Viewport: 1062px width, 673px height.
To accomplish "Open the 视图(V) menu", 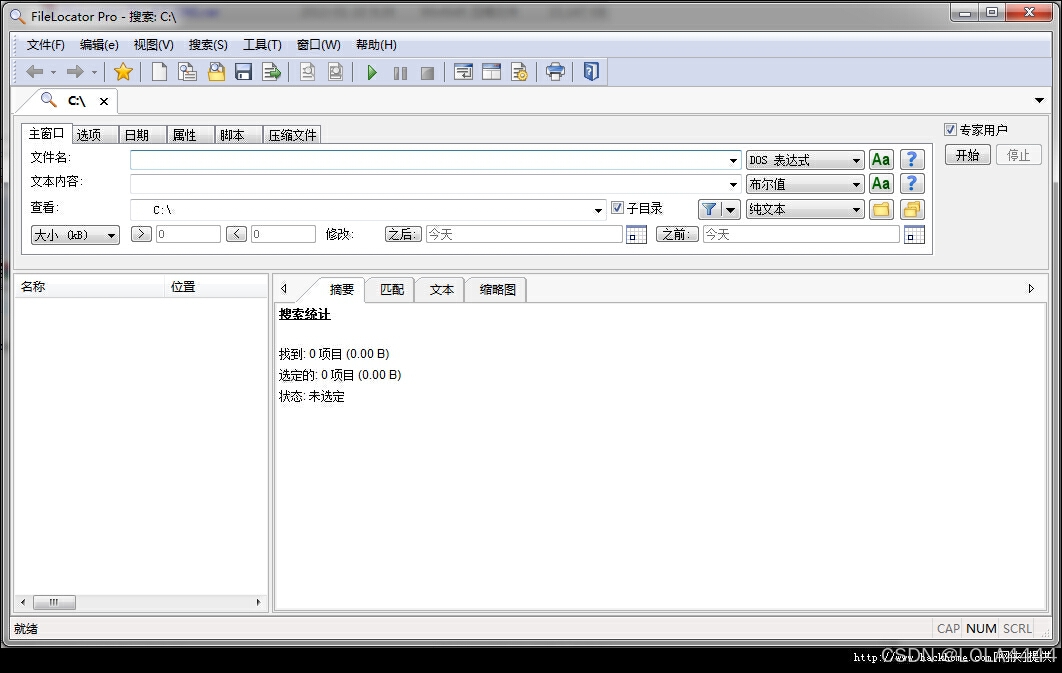I will 153,45.
